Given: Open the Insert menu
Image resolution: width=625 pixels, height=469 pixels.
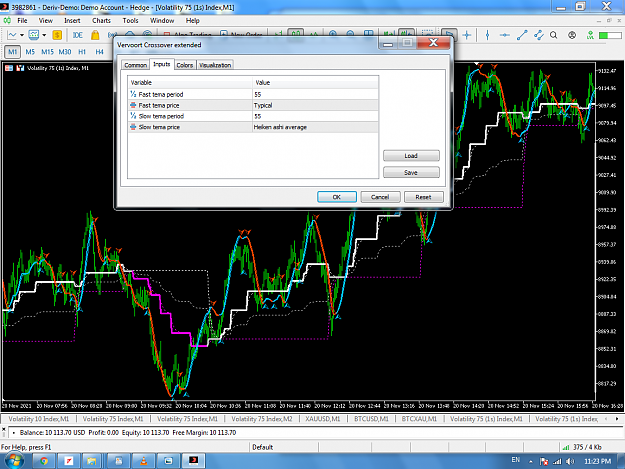Looking at the screenshot, I should tap(72, 21).
